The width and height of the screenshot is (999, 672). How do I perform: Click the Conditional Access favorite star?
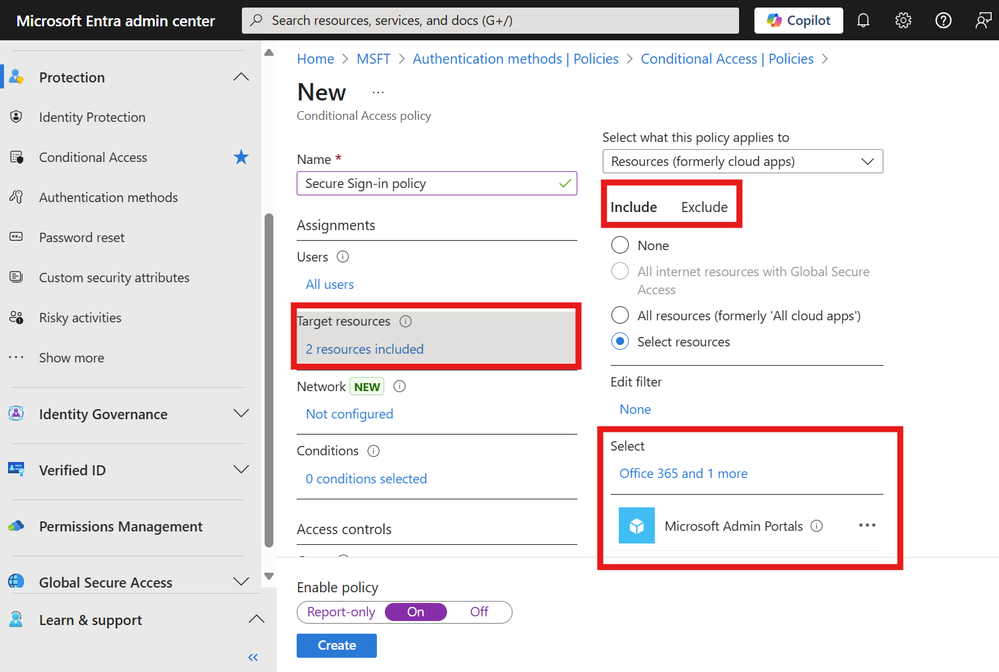tap(241, 157)
